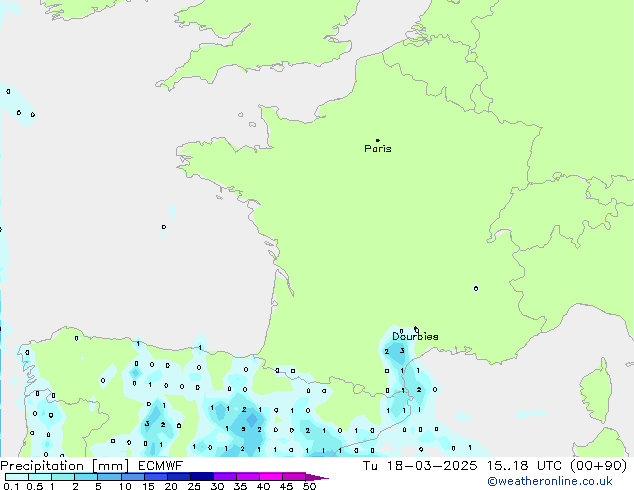The image size is (634, 490).
Task: Click the legend's above-50 arrow tip
Action: click(x=317, y=477)
